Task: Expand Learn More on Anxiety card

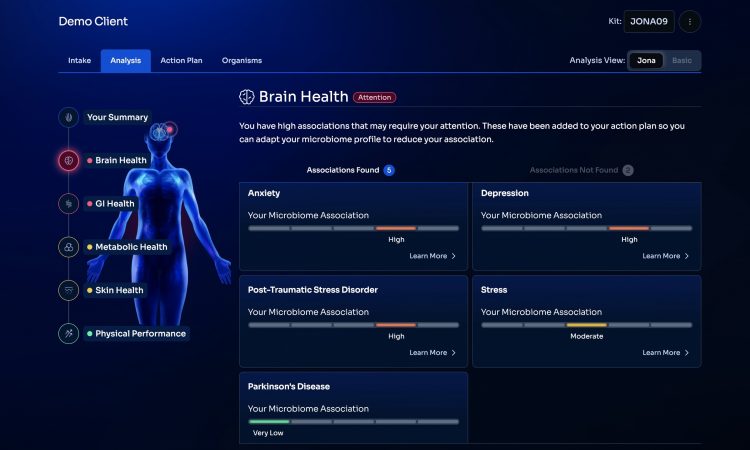Action: pos(432,256)
